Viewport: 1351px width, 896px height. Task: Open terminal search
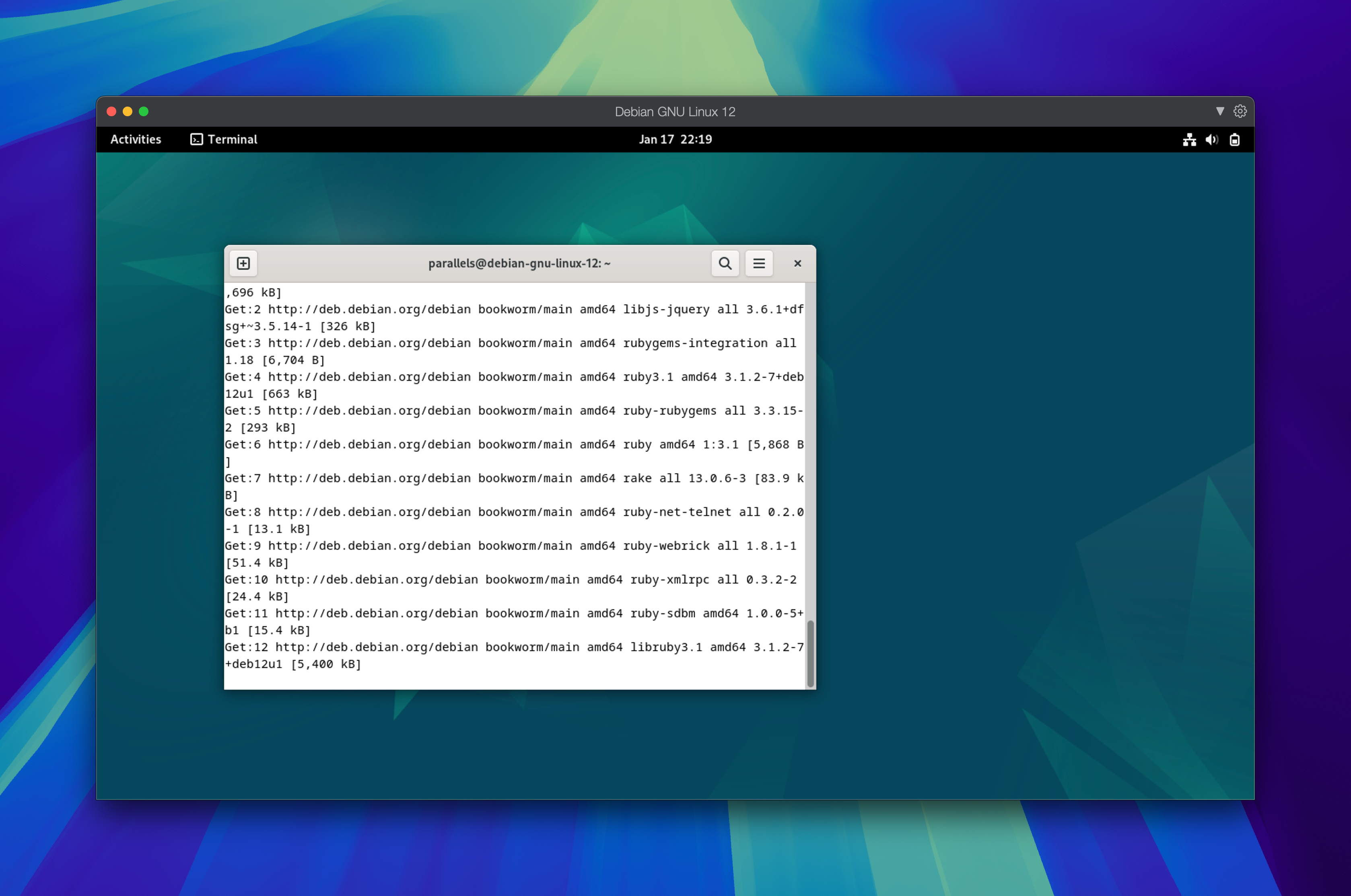pyautogui.click(x=725, y=263)
